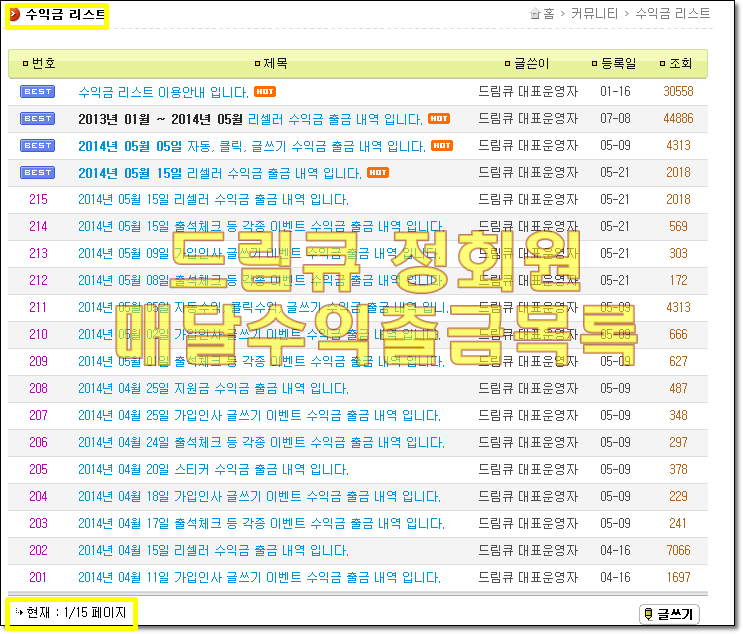The width and height of the screenshot is (743, 634).
Task: Open post 202 리셀러 수익금 04월 15일
Action: [x=213, y=551]
